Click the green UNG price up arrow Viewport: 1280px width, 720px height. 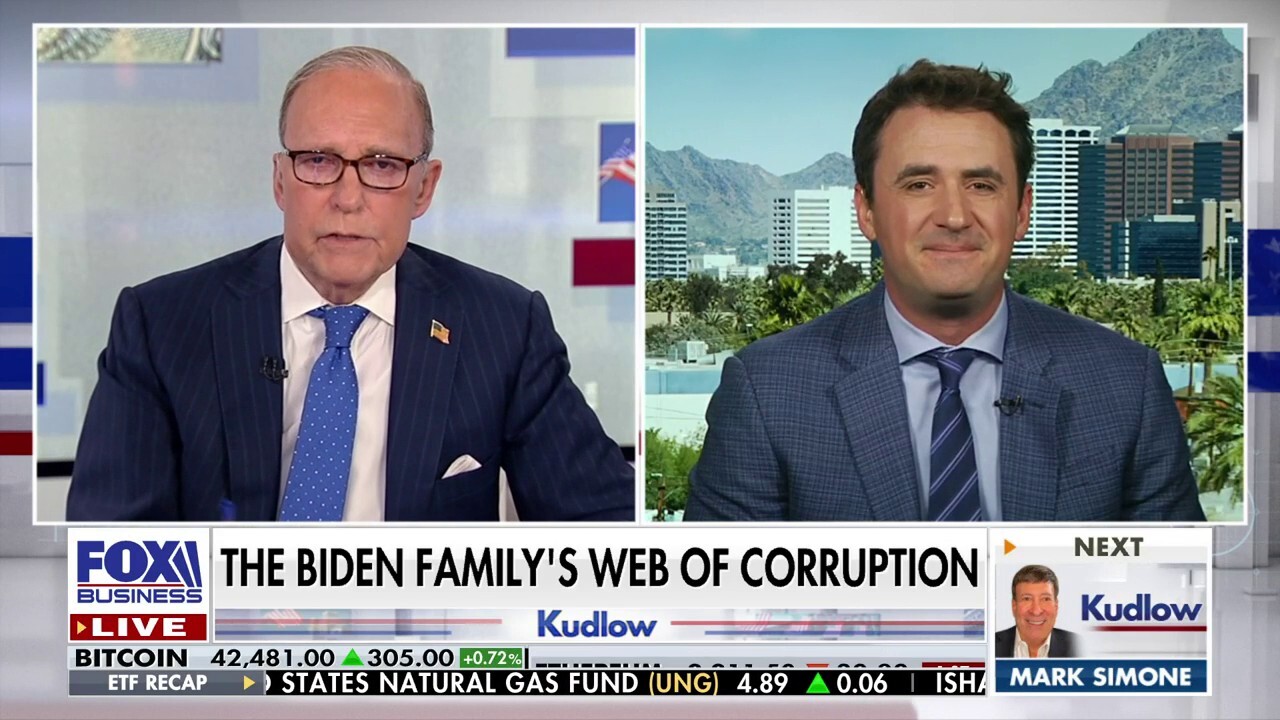(819, 683)
